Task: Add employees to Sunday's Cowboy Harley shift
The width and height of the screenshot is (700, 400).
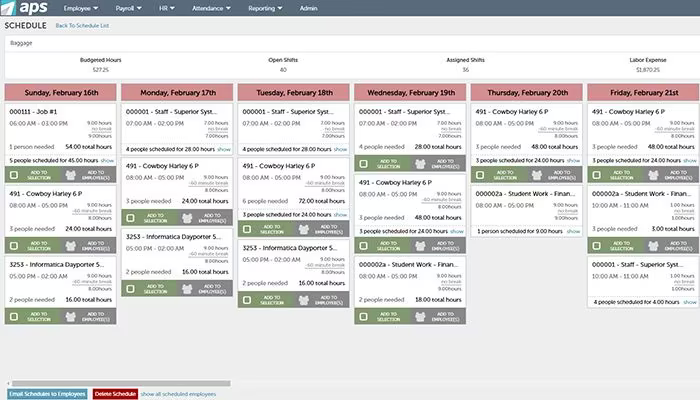Action: coord(88,246)
